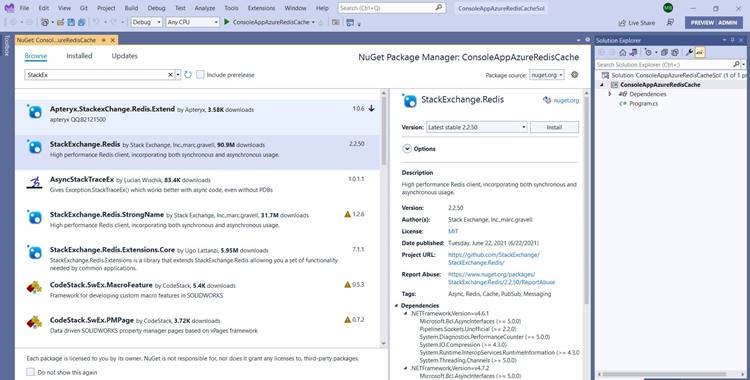
Task: Open startup project dropdown arrow beside ConsoleAppAzureRedisCache
Action: (x=313, y=22)
